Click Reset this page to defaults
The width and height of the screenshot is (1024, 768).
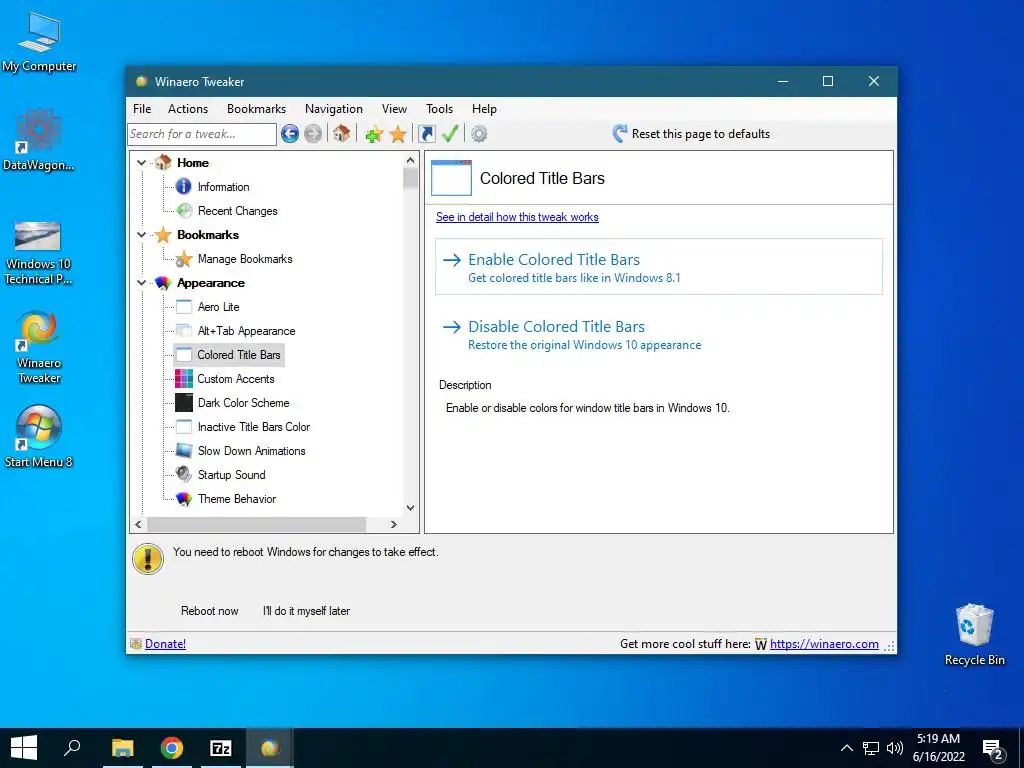[692, 134]
